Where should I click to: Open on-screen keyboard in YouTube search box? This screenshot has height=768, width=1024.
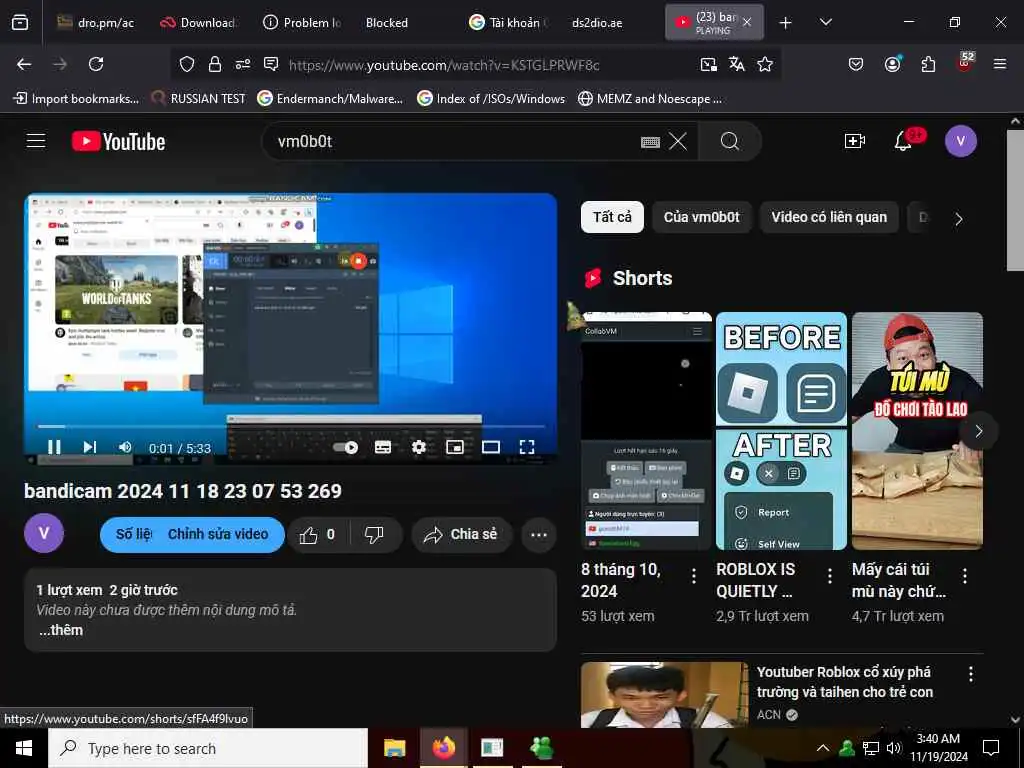pos(650,142)
